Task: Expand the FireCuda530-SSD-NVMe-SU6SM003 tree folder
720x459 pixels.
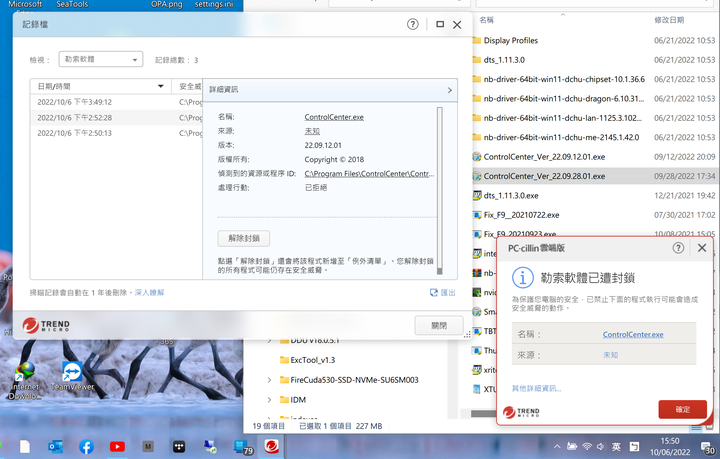Action: coord(269,380)
